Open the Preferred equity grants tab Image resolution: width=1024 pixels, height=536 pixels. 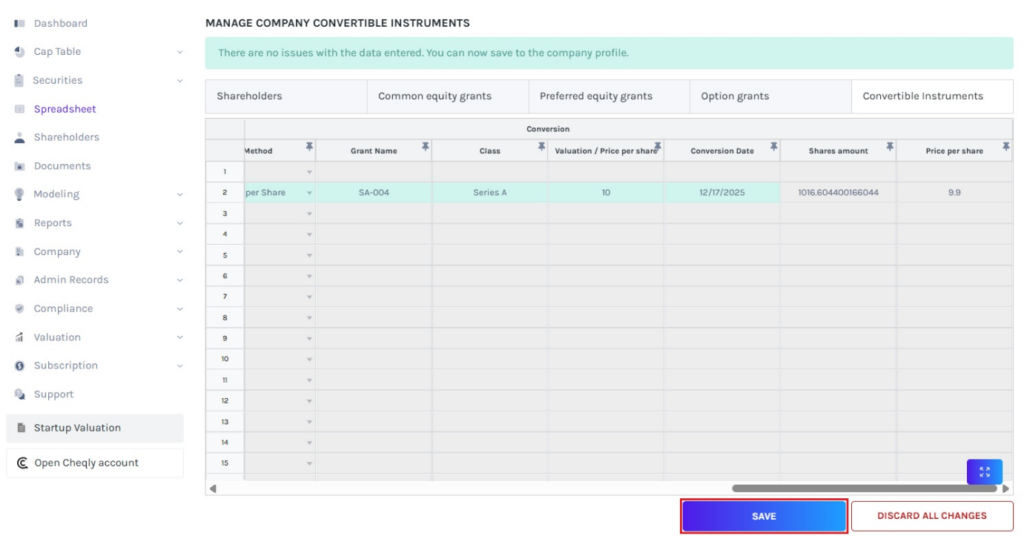596,96
